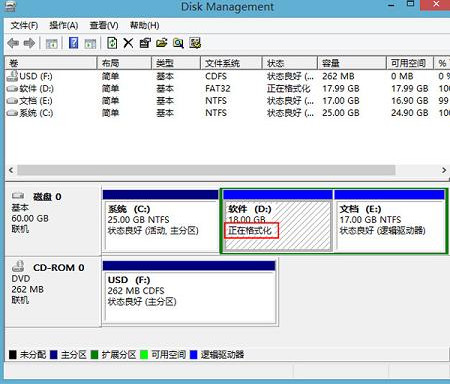Screen dimensions: 450x384
Task: Click FAT32 file system cell
Action: [218, 89]
